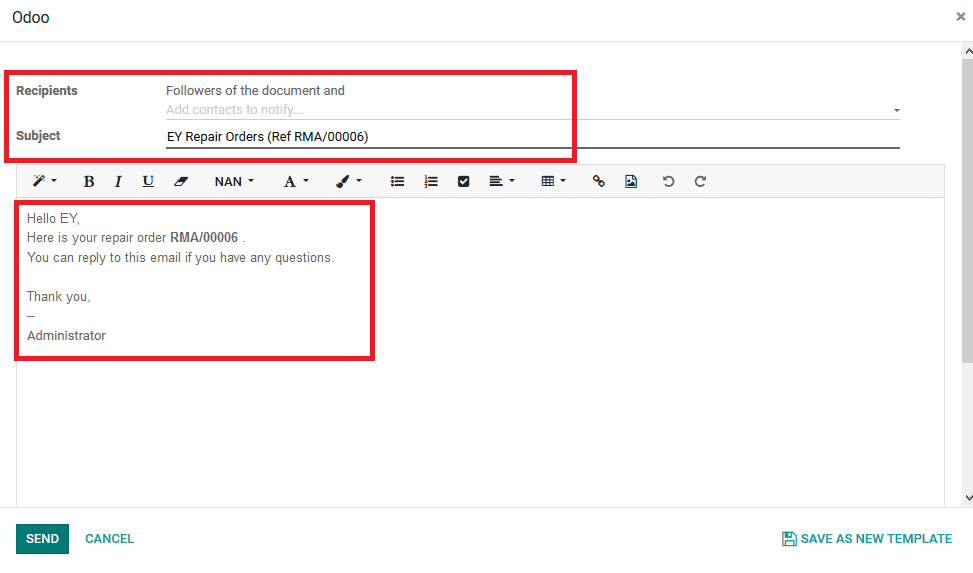Image resolution: width=973 pixels, height=573 pixels.
Task: Open the magic wand style menu
Action: point(45,181)
